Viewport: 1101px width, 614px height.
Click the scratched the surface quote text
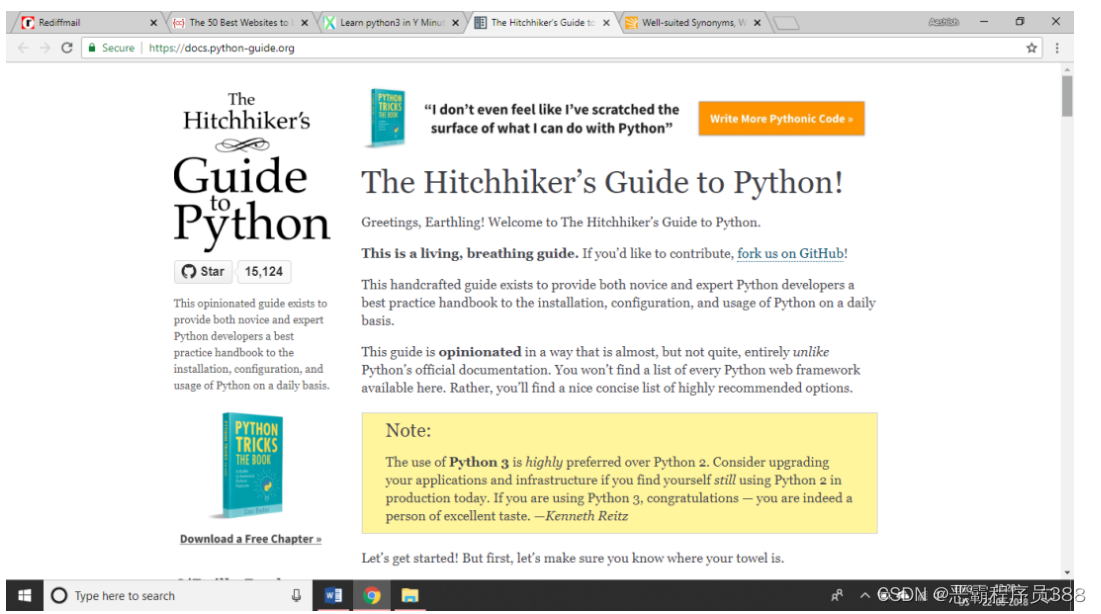pyautogui.click(x=551, y=119)
